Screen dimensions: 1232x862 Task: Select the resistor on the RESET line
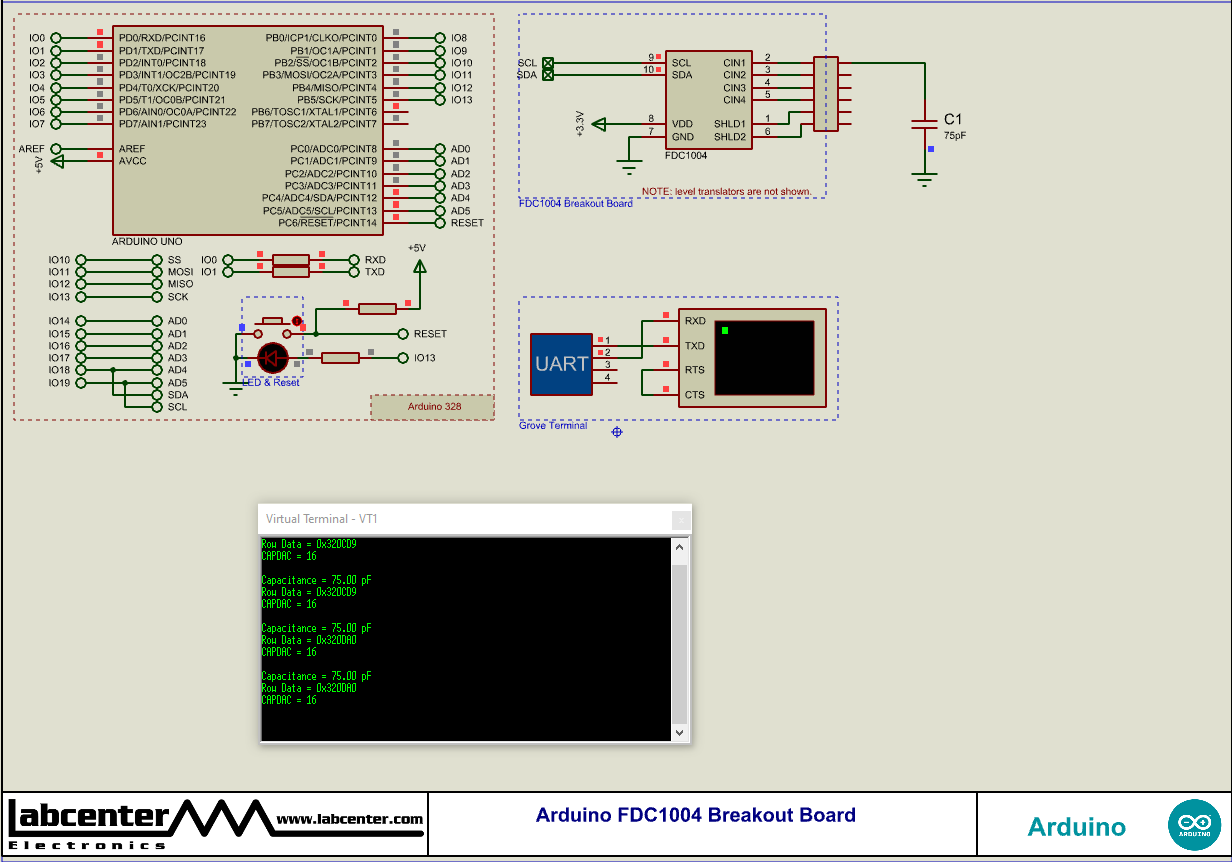(x=375, y=308)
